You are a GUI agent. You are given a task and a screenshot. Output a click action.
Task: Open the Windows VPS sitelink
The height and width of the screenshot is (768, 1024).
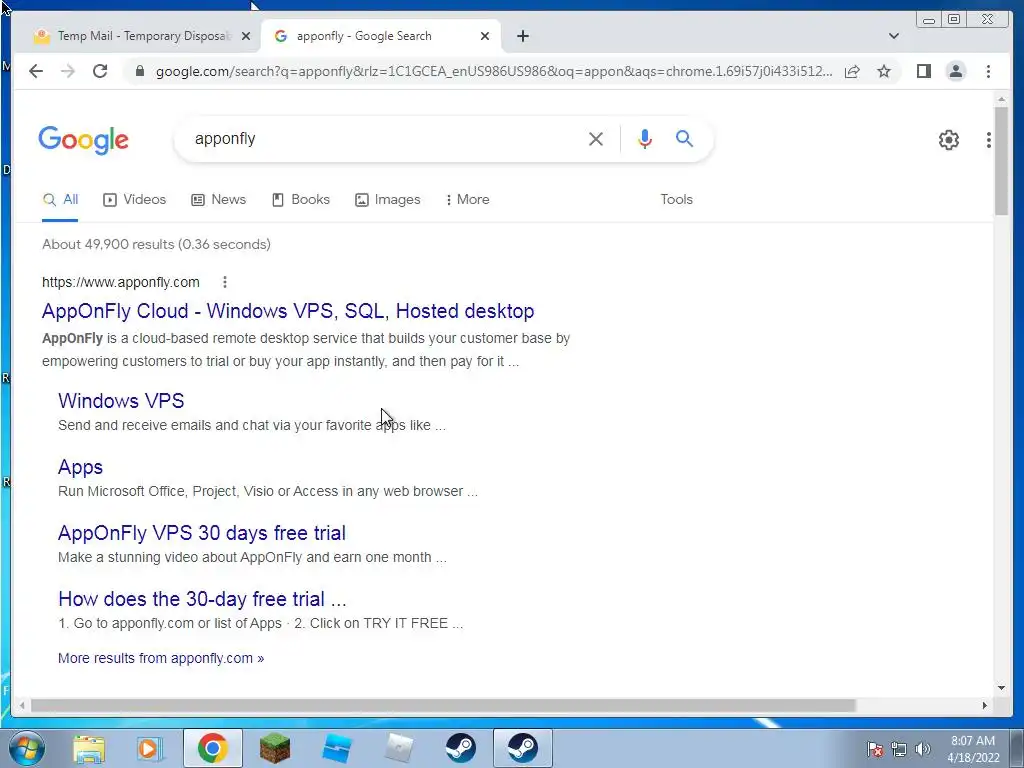tap(121, 401)
